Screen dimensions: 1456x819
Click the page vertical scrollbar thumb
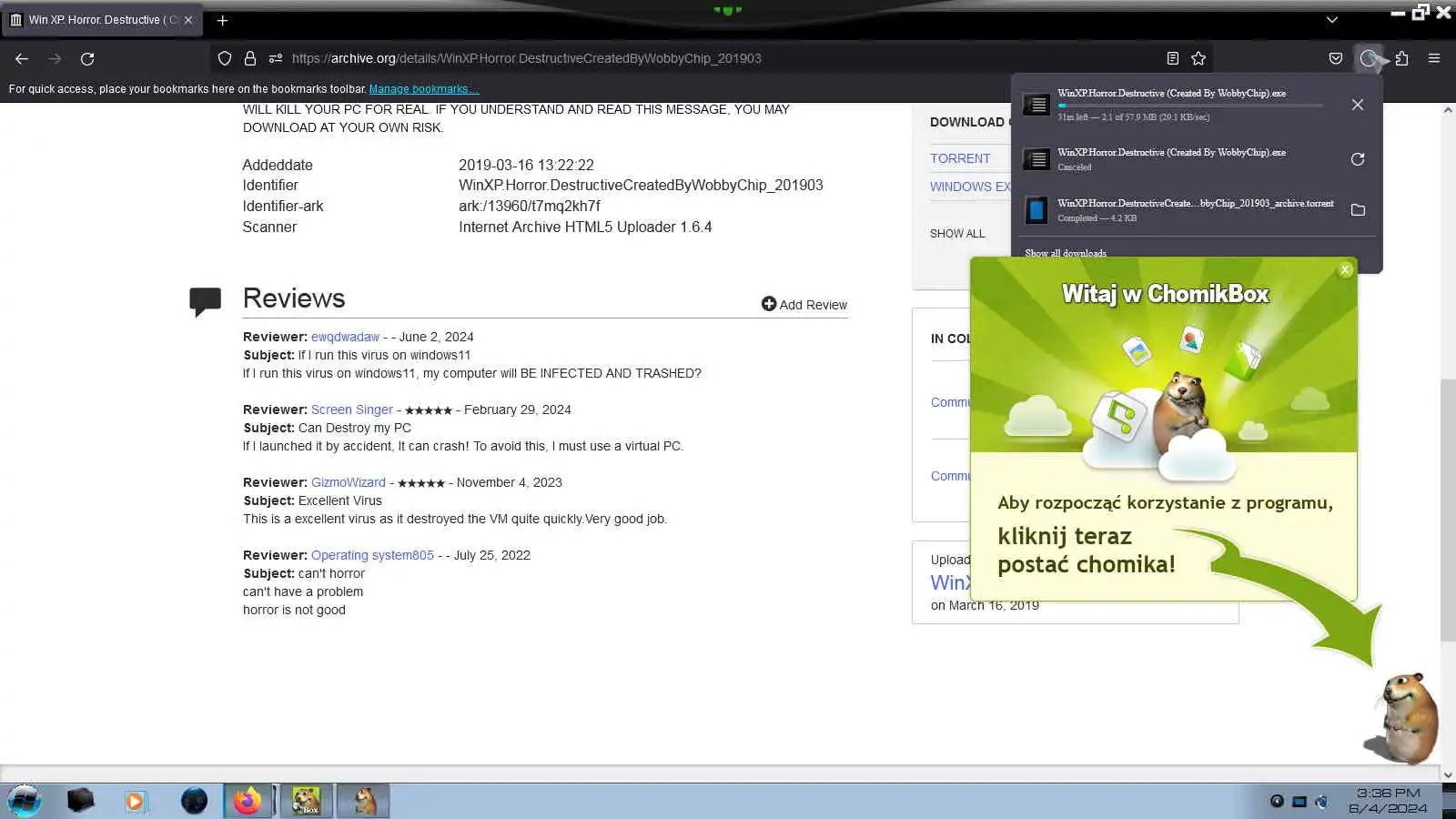(1448, 510)
